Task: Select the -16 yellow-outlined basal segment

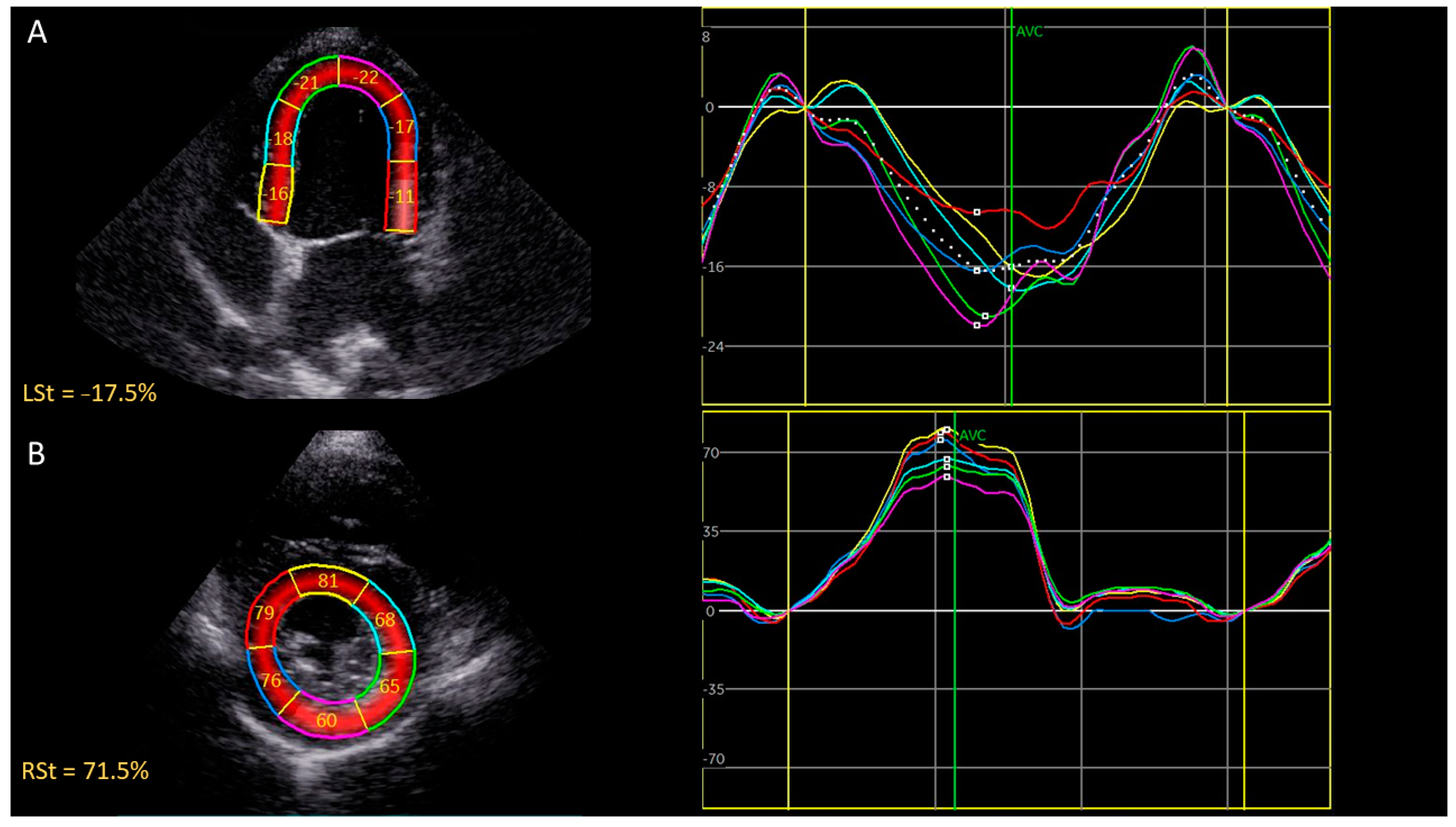Action: click(x=276, y=194)
